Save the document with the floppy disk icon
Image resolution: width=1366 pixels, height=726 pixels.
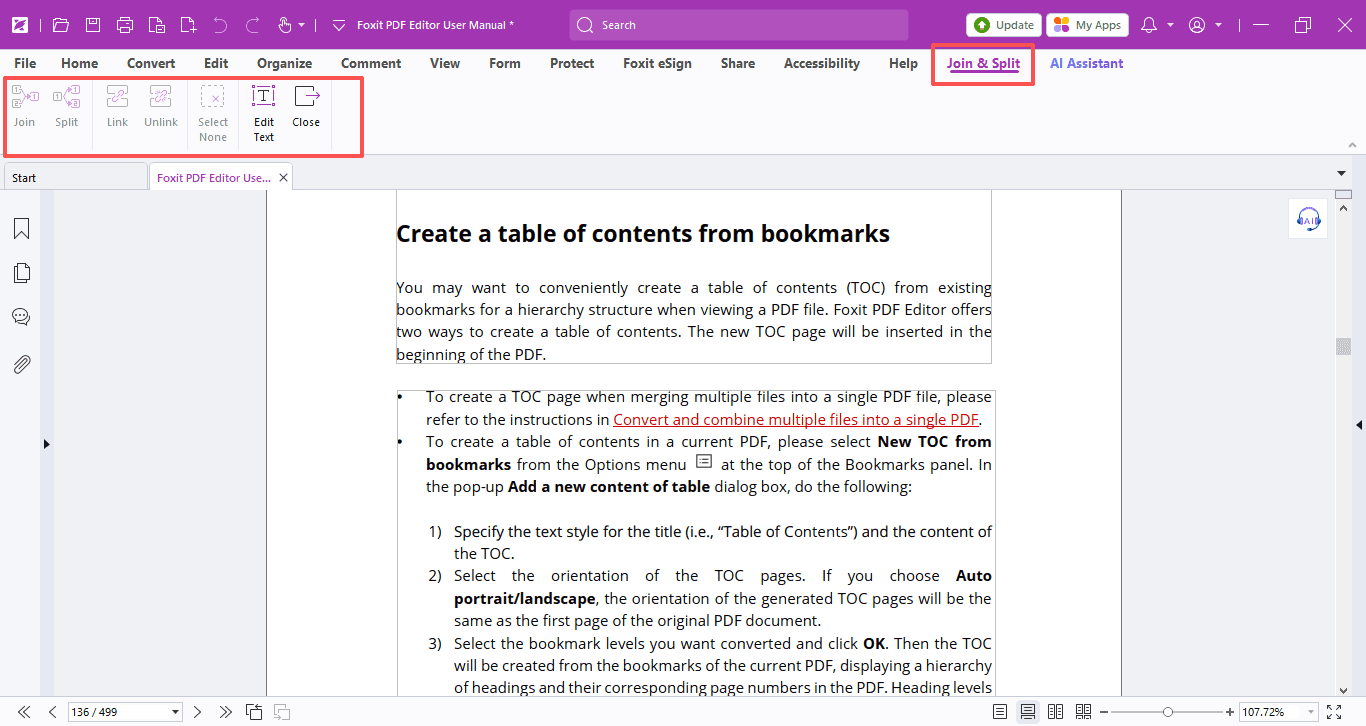93,25
